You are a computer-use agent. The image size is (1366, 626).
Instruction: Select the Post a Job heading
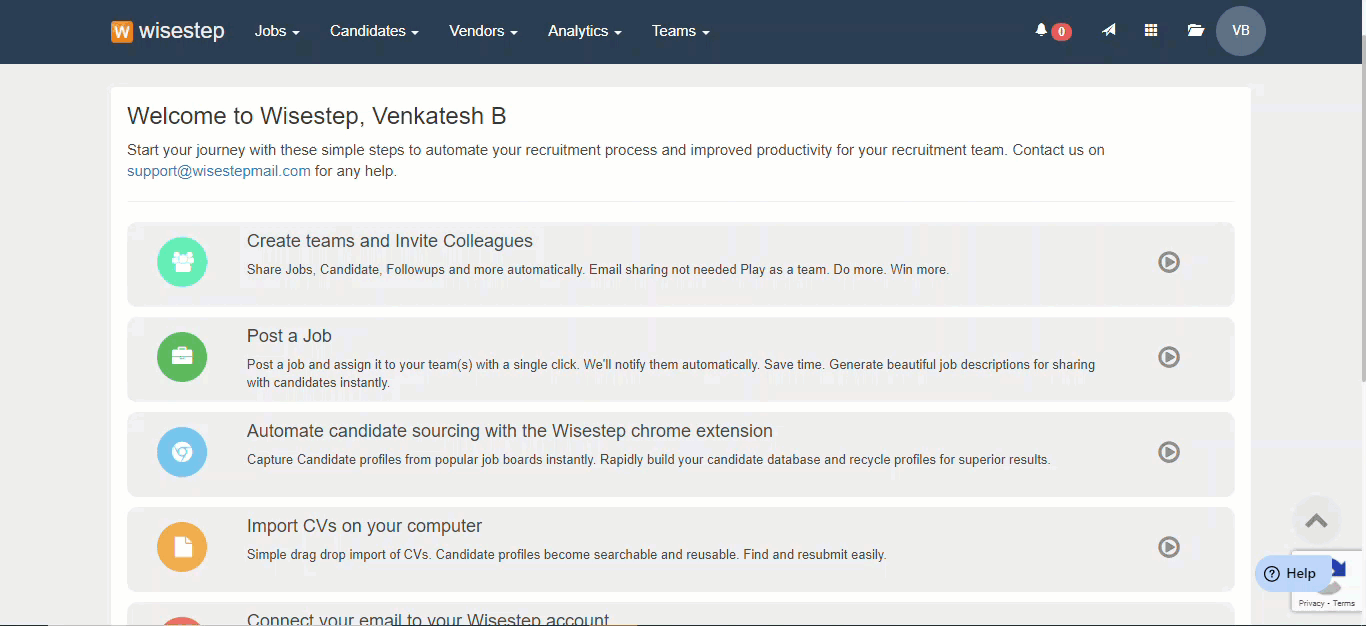[289, 336]
